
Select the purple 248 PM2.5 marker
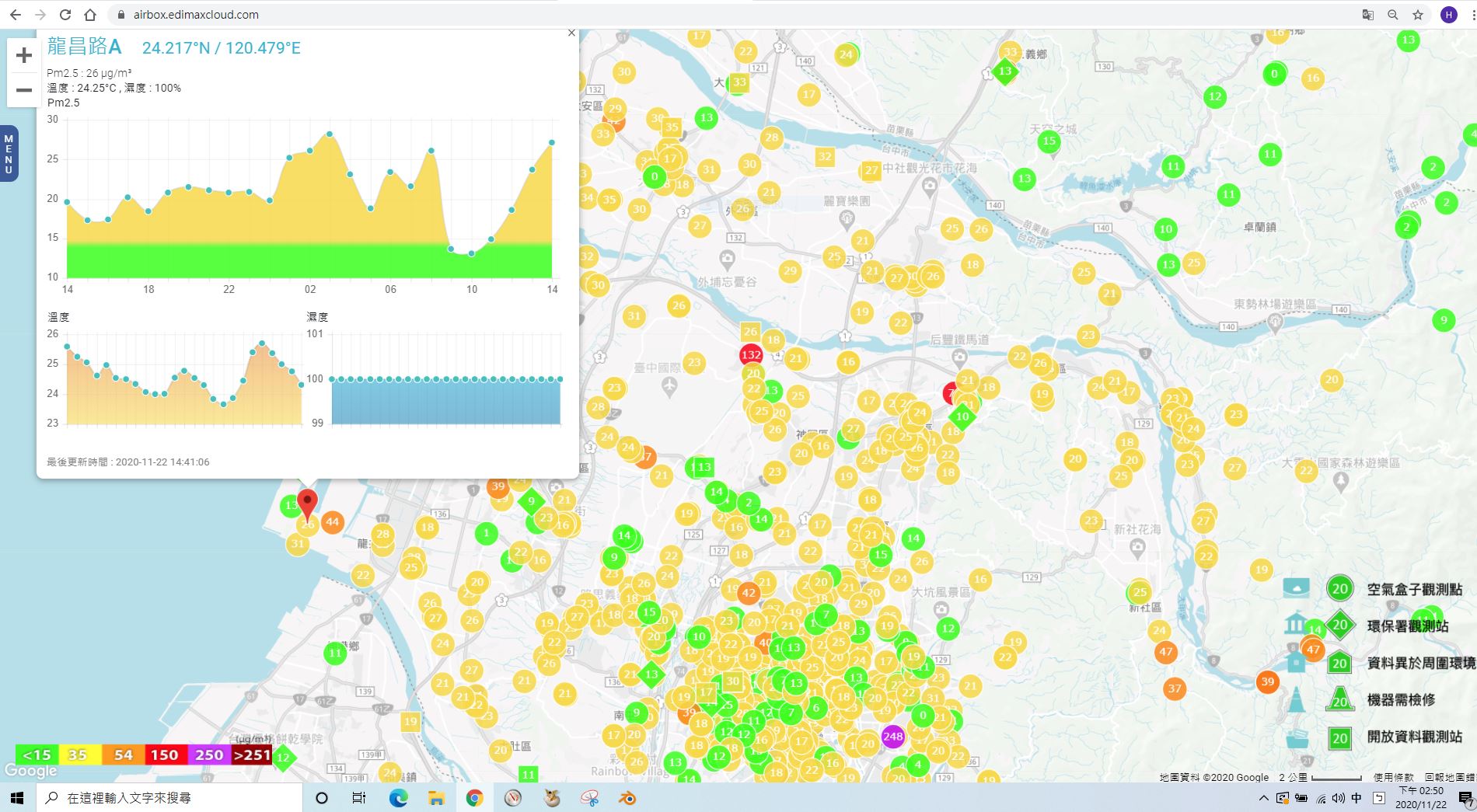[x=893, y=736]
